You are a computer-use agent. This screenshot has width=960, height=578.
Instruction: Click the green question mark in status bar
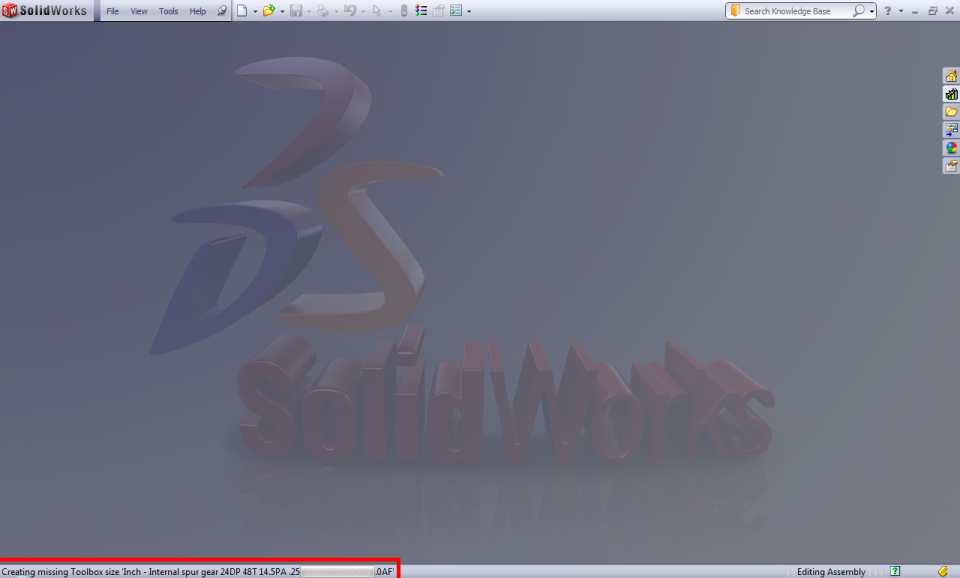point(895,571)
